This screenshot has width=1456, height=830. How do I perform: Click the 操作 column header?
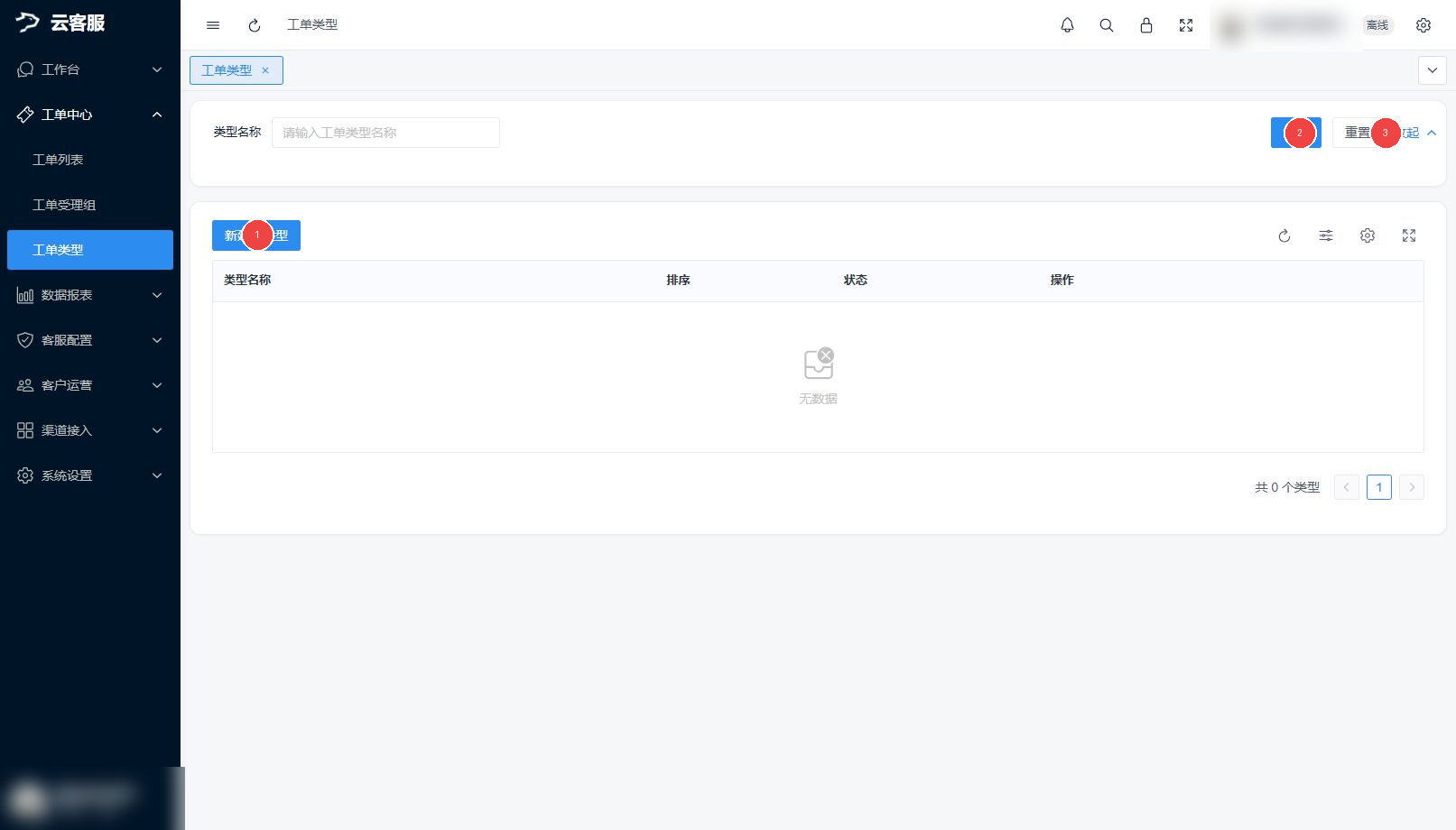point(1062,281)
